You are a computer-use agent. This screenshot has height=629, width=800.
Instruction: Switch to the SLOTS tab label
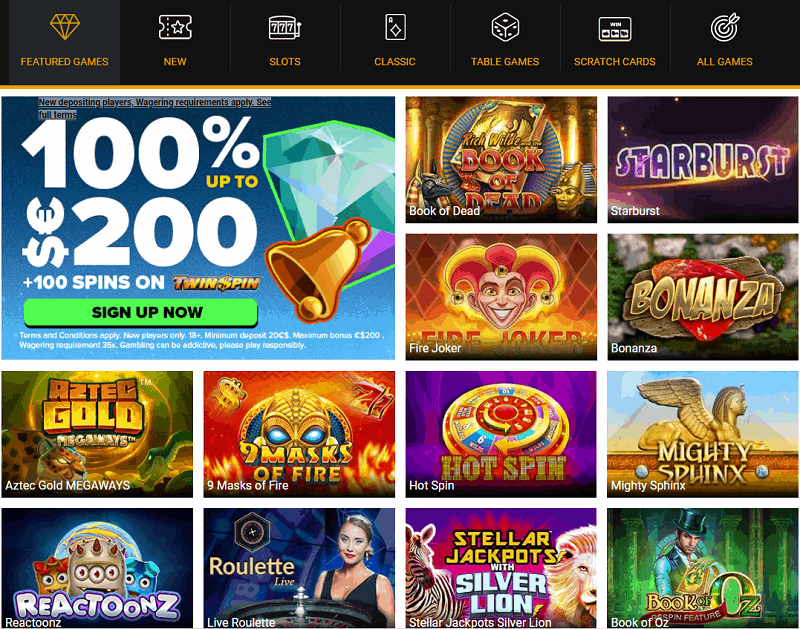(x=285, y=62)
